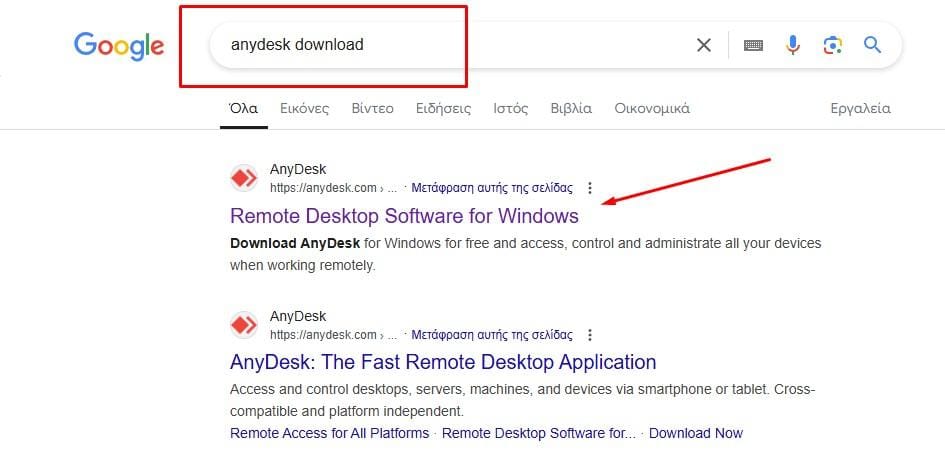Open three-dot menu for second result
This screenshot has height=464, width=945.
[x=590, y=335]
